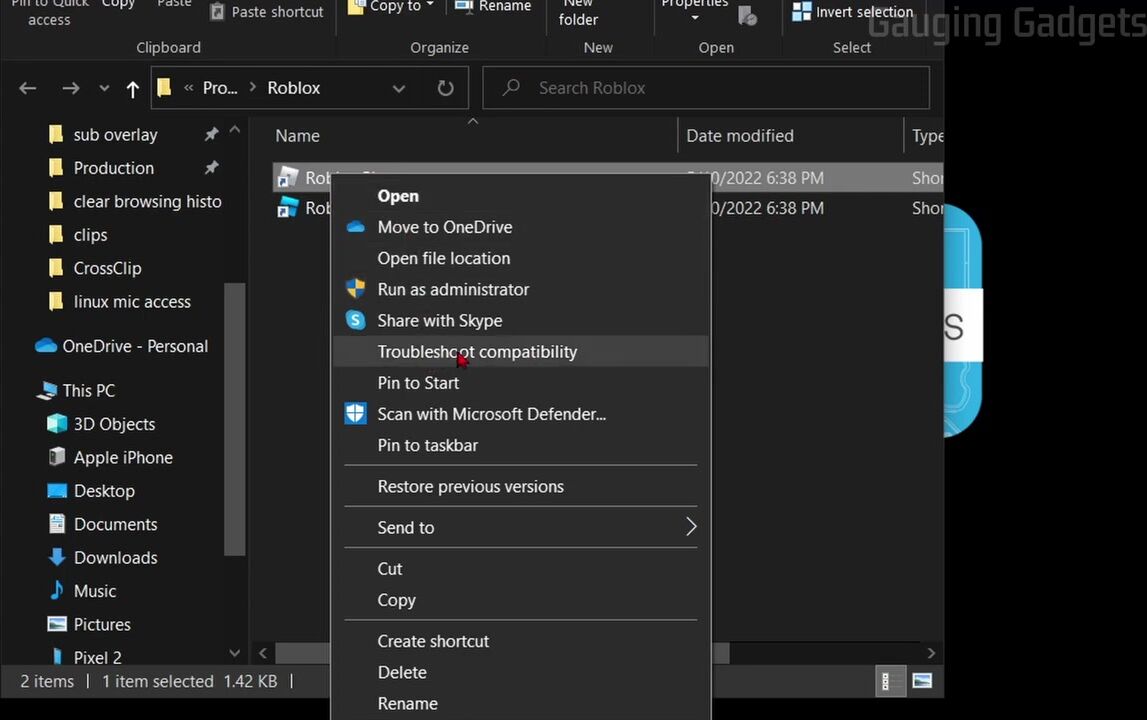This screenshot has height=720, width=1147.
Task: Expand the address bar history dropdown
Action: [399, 89]
